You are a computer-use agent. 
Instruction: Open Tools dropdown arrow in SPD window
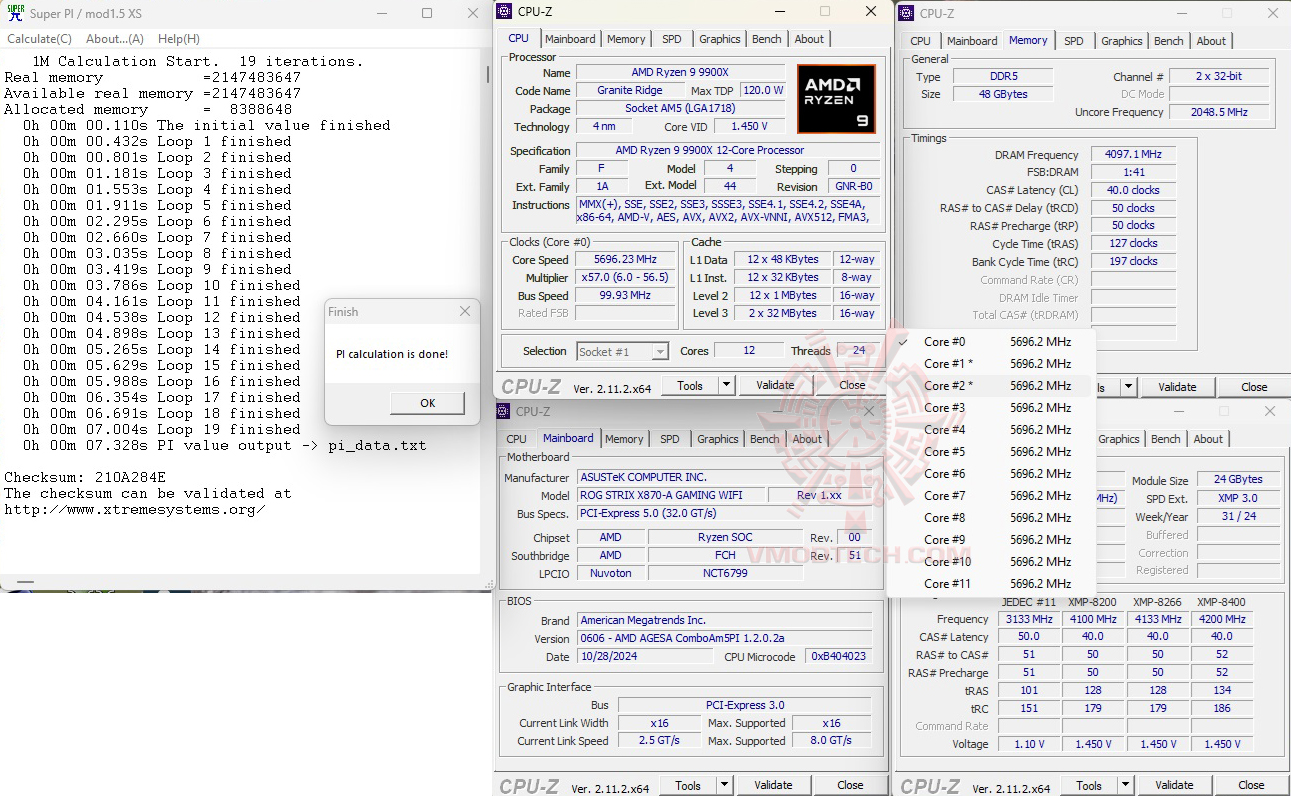[x=1125, y=785]
